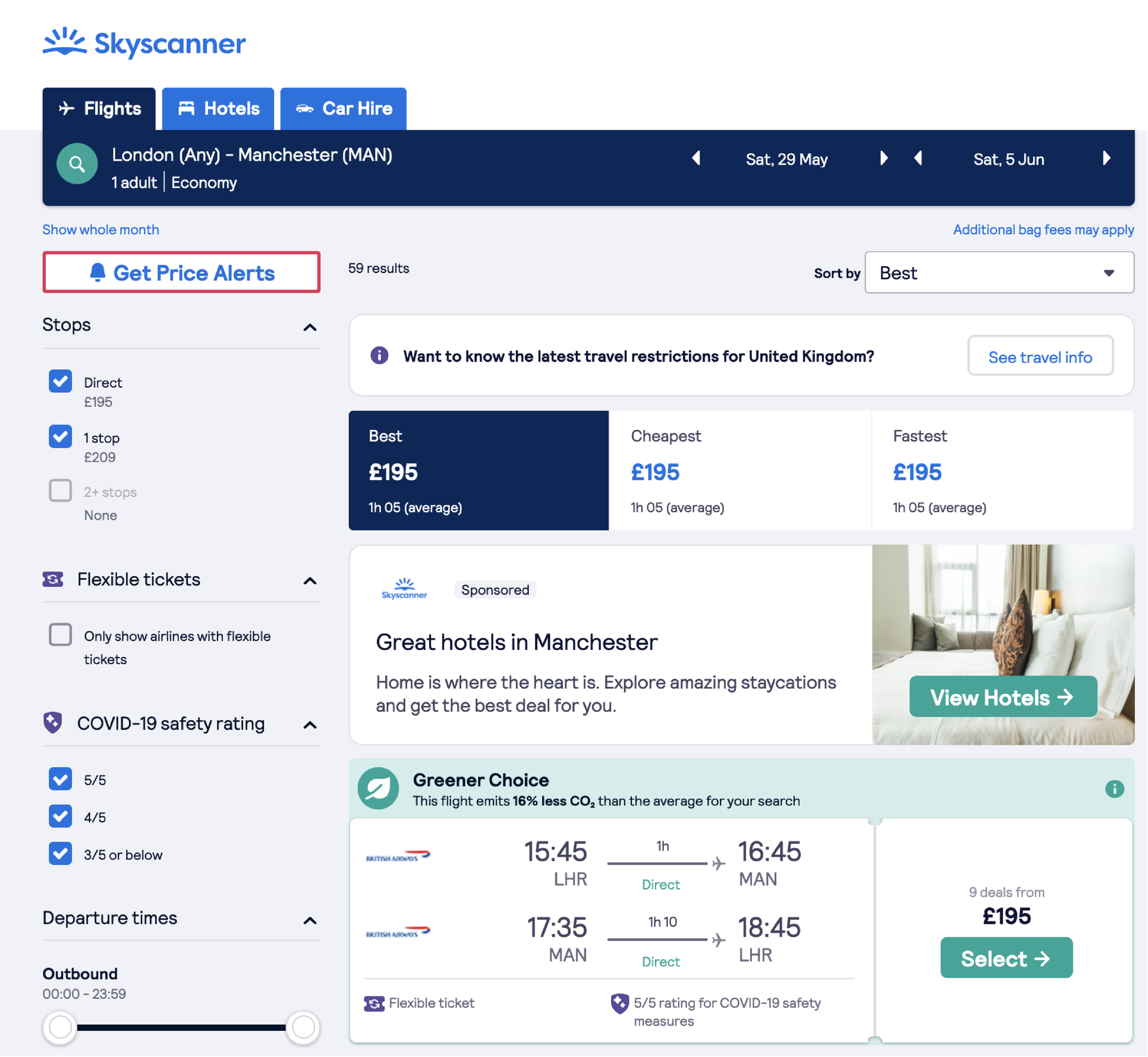
Task: Click the Flexible ticket icon on flight card
Action: coord(374,1003)
